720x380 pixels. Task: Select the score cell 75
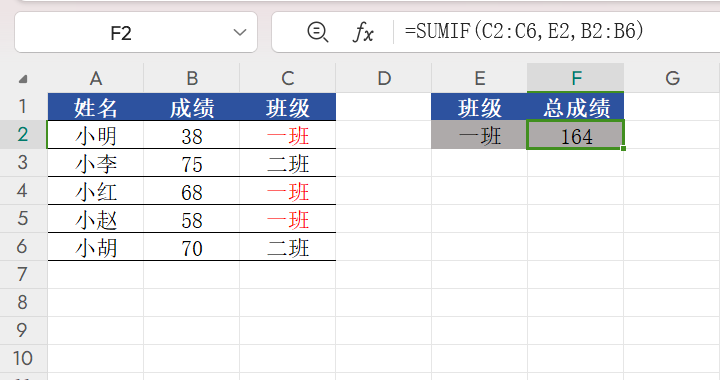click(x=191, y=163)
